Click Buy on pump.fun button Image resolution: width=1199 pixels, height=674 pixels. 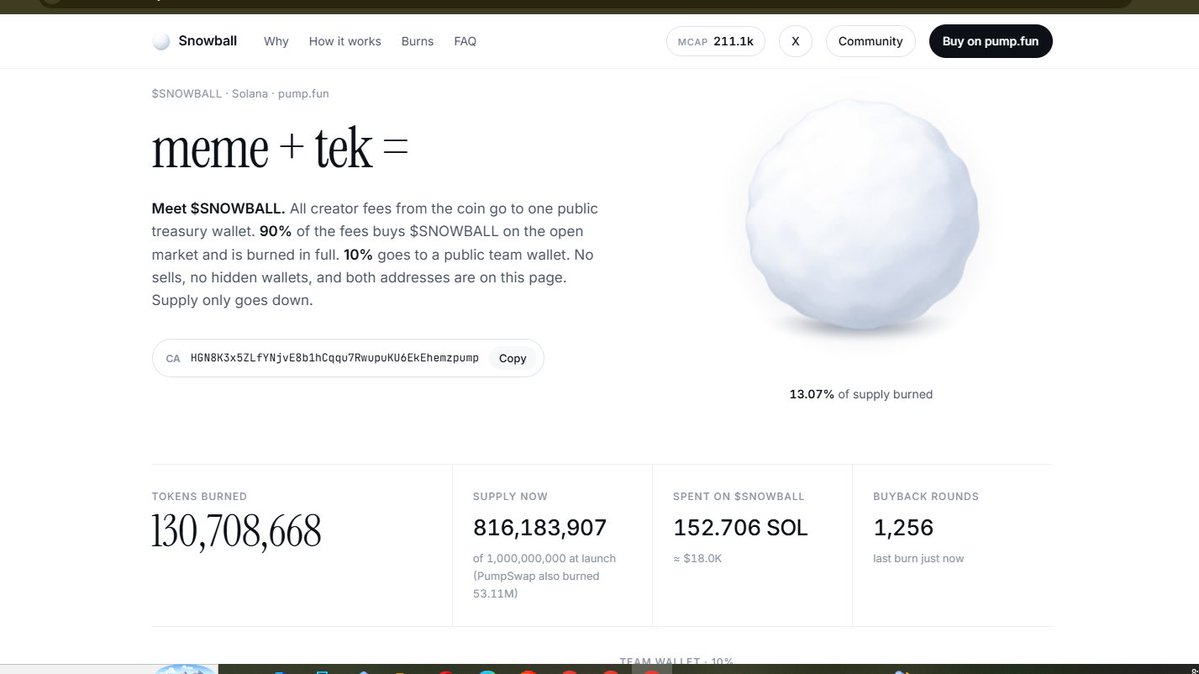[x=990, y=41]
